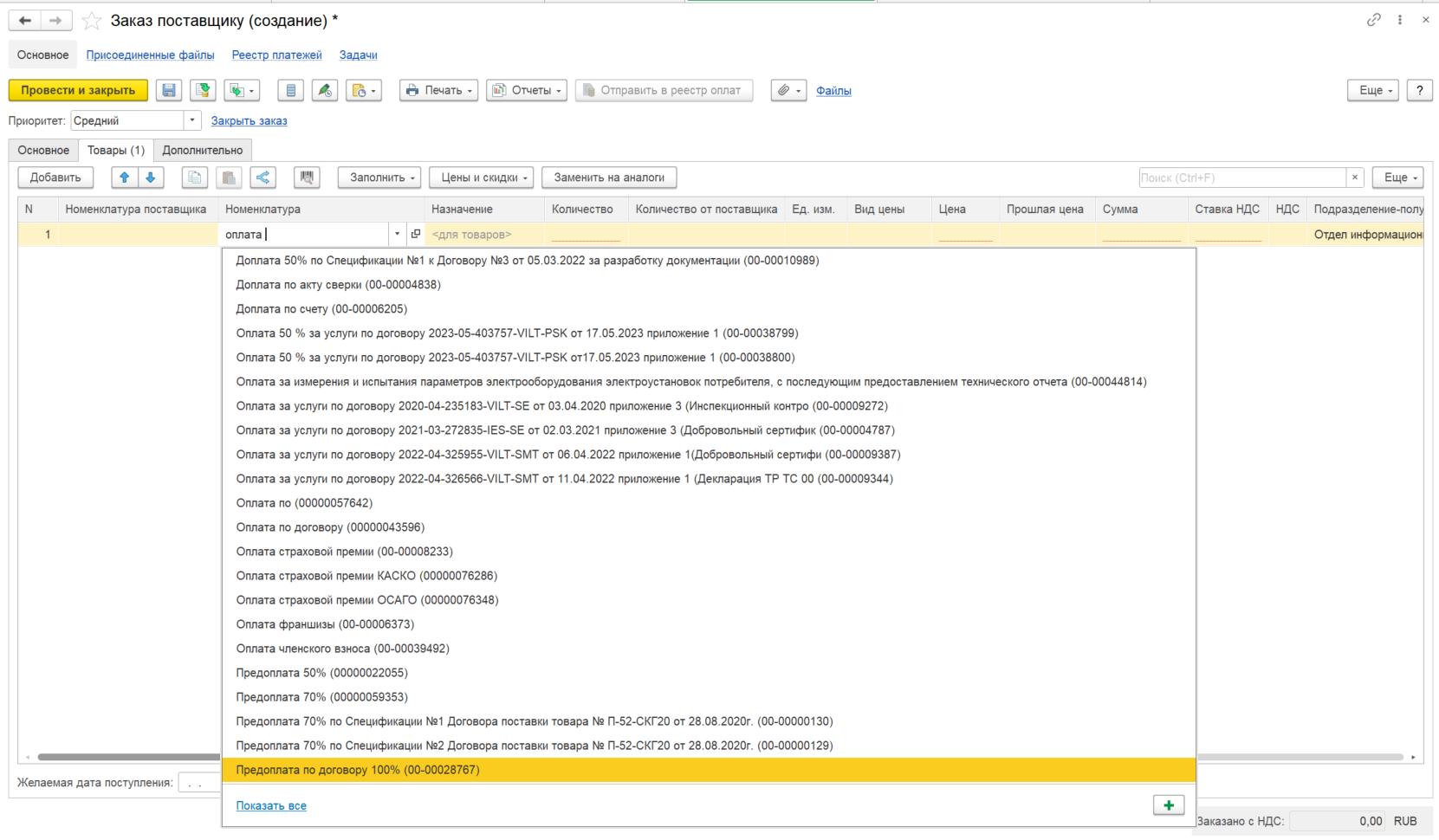Open item form icon next to Номенклатура field
The image size is (1439, 840).
point(416,234)
